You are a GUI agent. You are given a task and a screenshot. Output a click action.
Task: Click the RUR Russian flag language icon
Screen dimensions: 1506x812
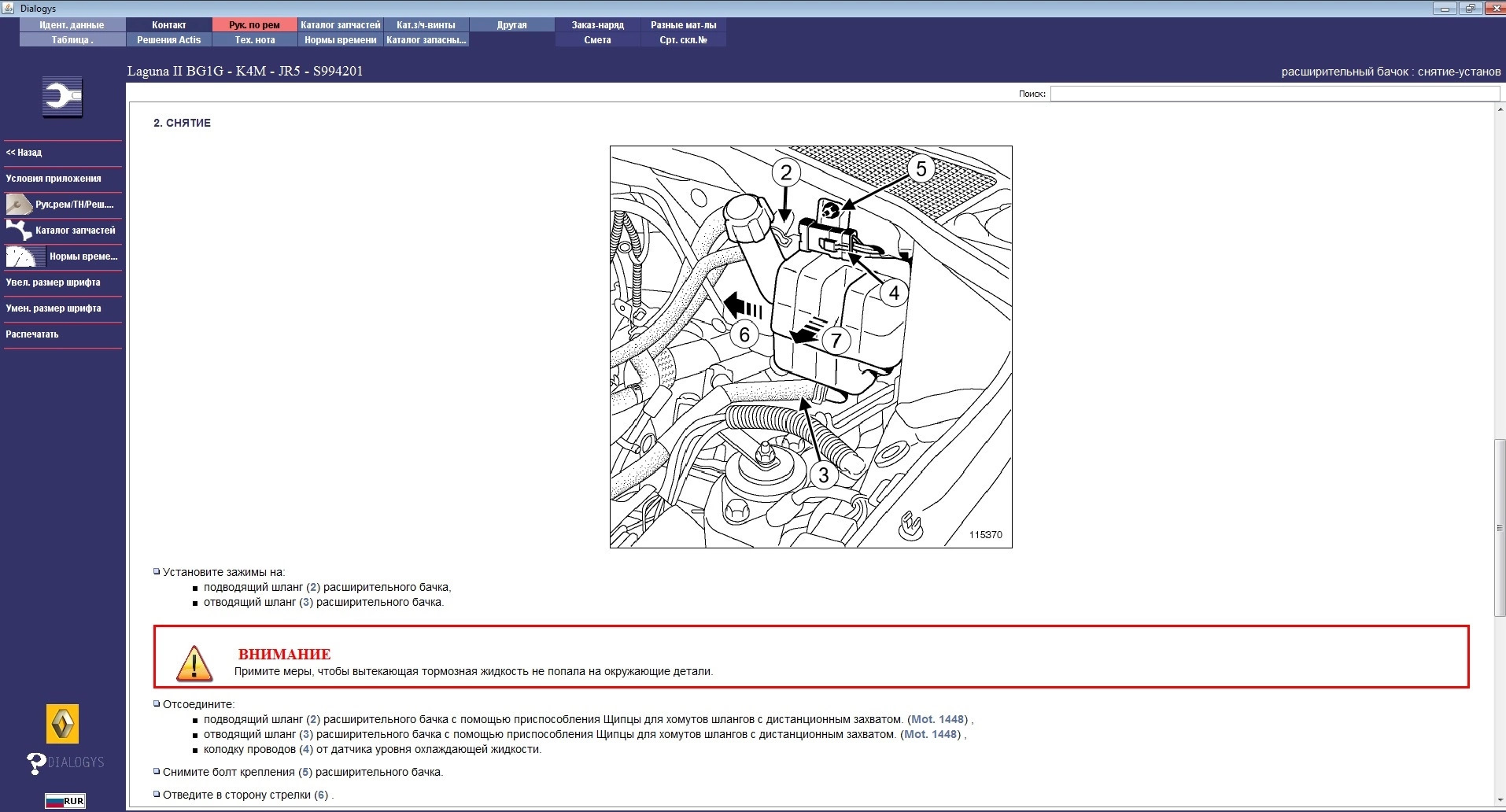[x=65, y=801]
